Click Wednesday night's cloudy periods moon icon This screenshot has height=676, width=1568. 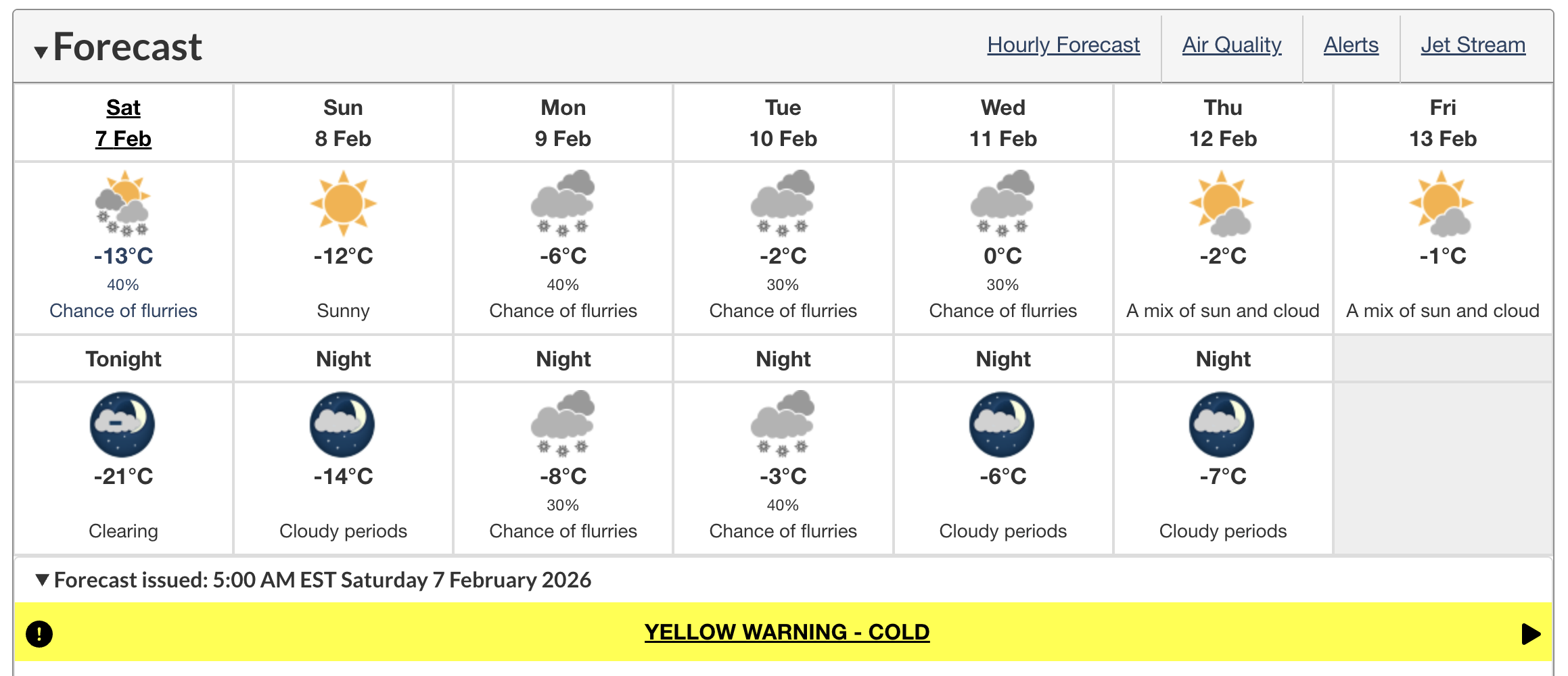click(1002, 425)
